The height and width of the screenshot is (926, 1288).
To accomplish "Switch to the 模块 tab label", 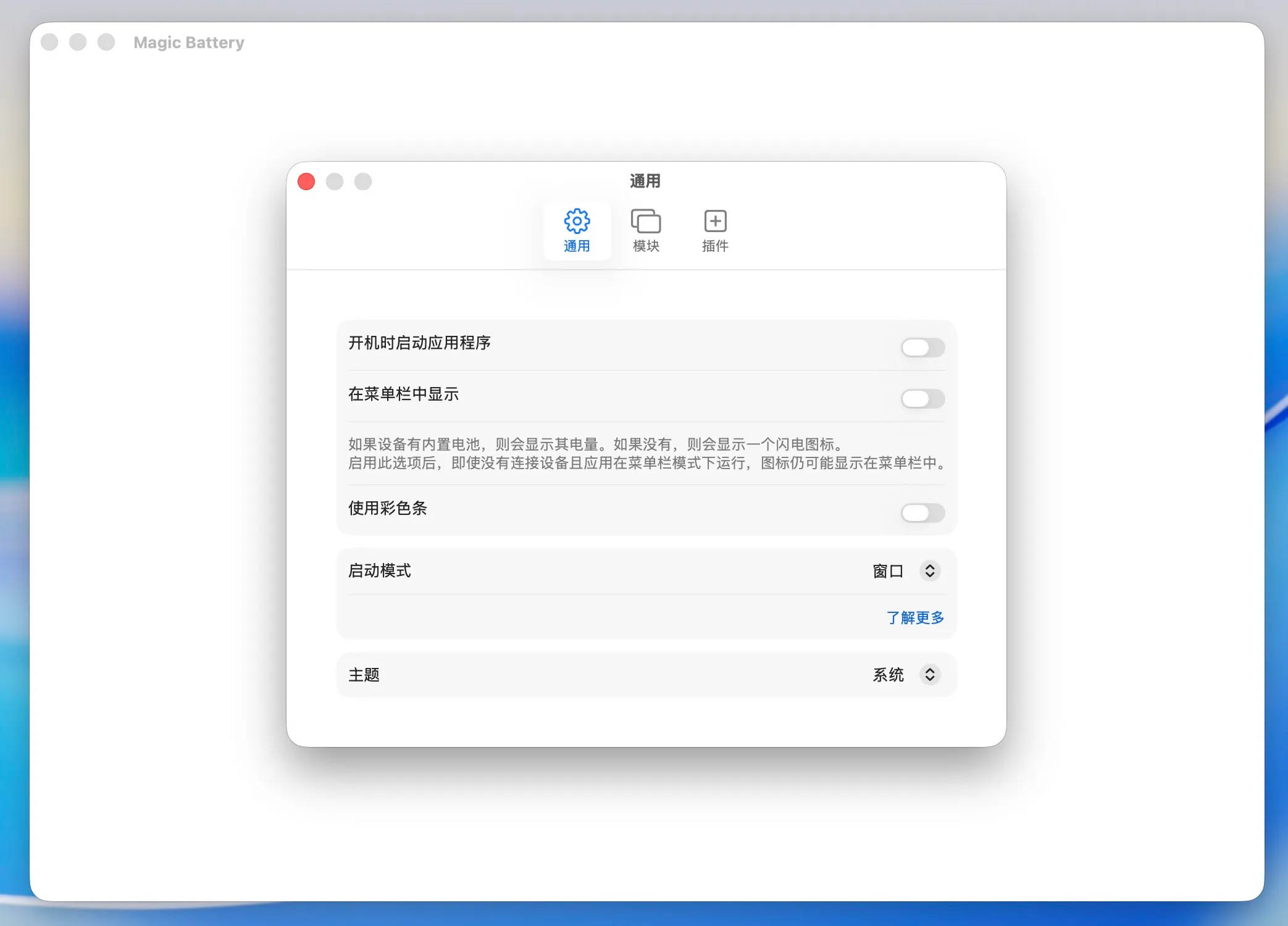I will (646, 246).
